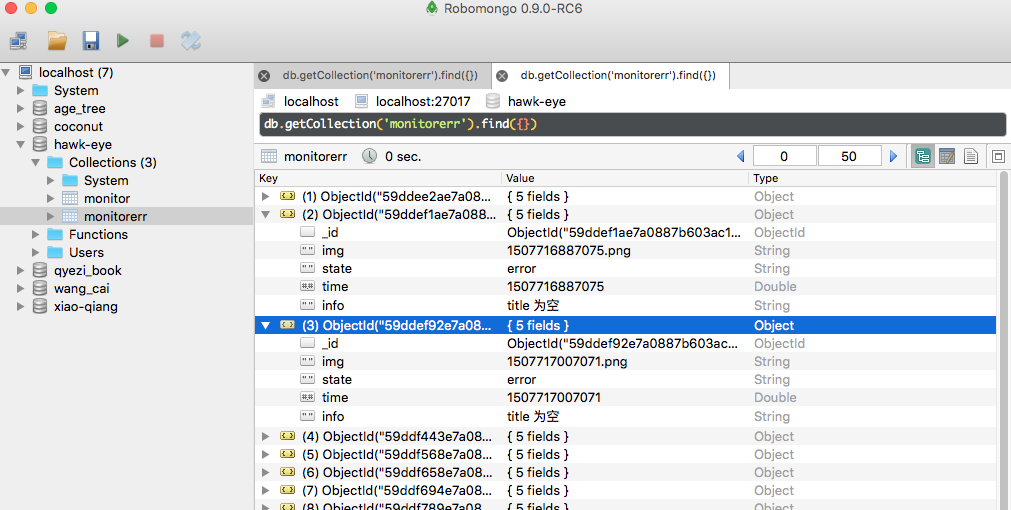Collapse the localhost (7) connection node

pyautogui.click(x=6, y=72)
